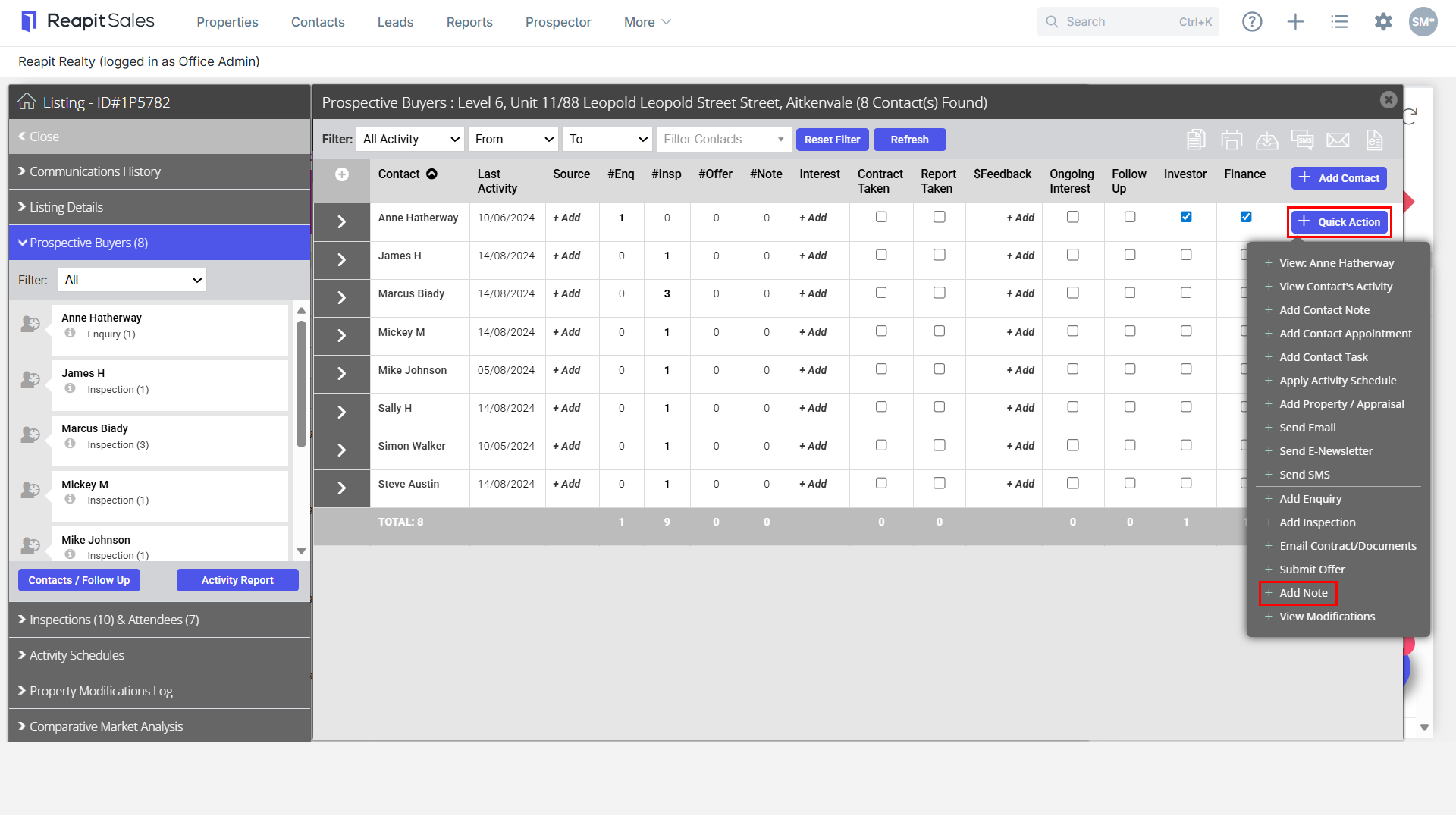This screenshot has height=819, width=1456.
Task: Click the print icon in buyers toolbar
Action: point(1232,140)
